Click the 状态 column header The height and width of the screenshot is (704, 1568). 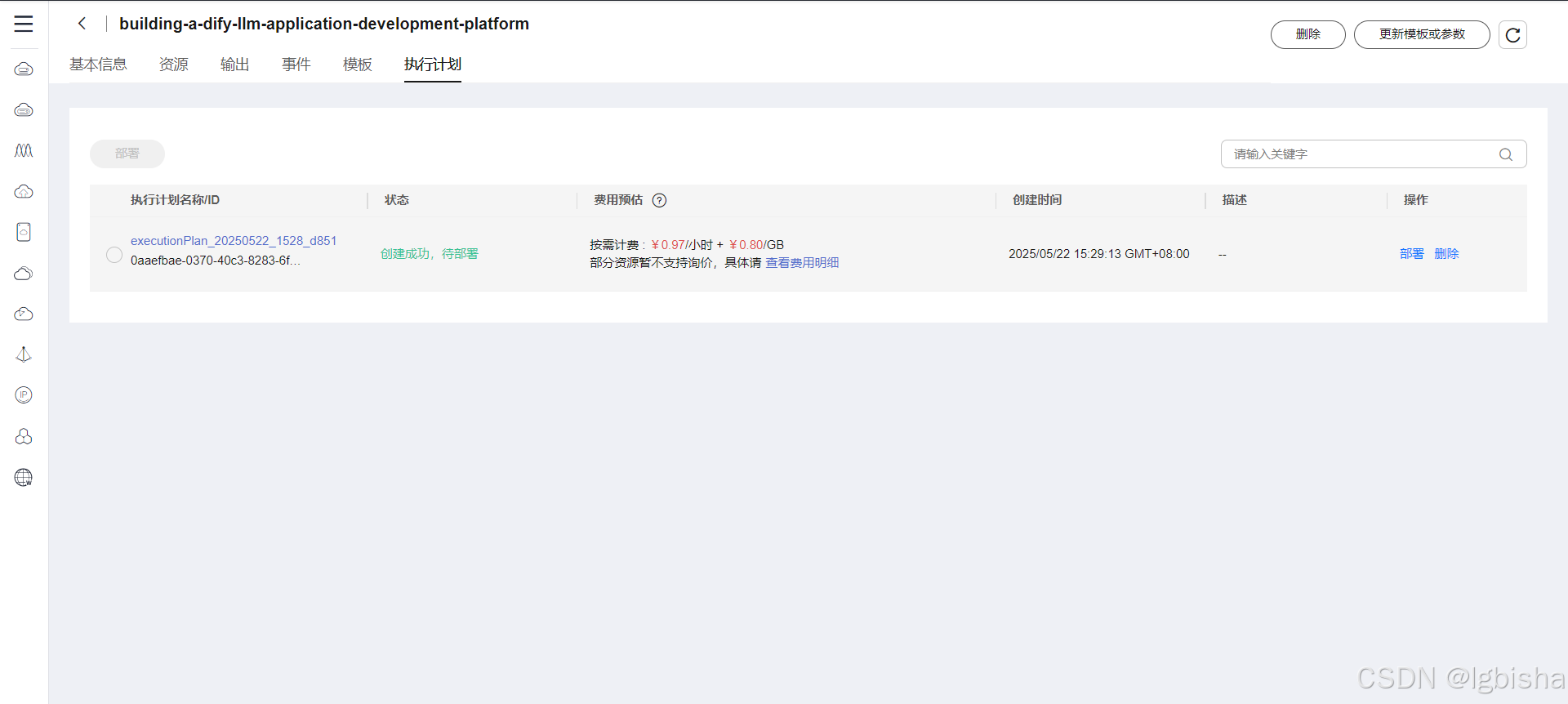[x=397, y=200]
